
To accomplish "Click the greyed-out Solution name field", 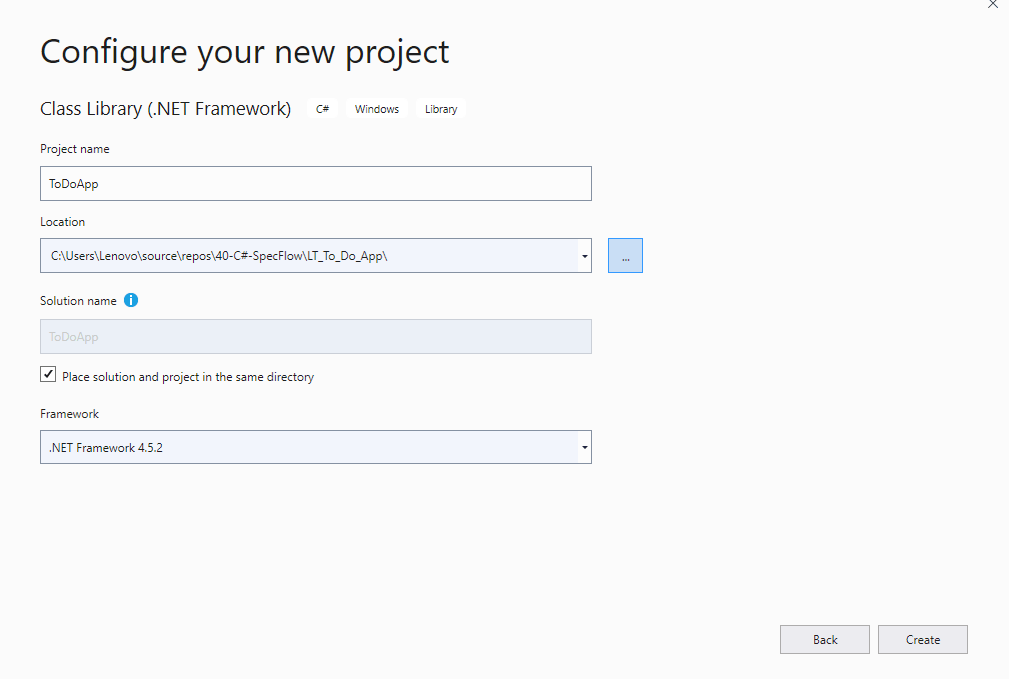I will tap(315, 337).
